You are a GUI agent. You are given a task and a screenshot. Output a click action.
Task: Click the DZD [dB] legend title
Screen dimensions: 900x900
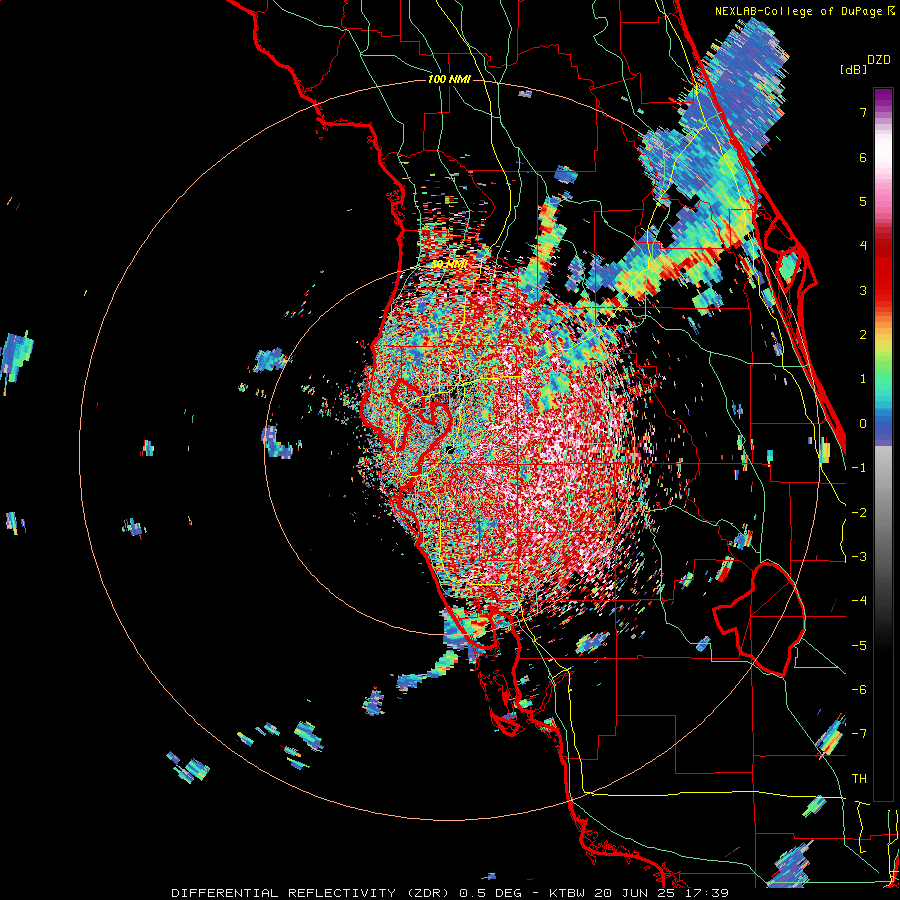865,65
